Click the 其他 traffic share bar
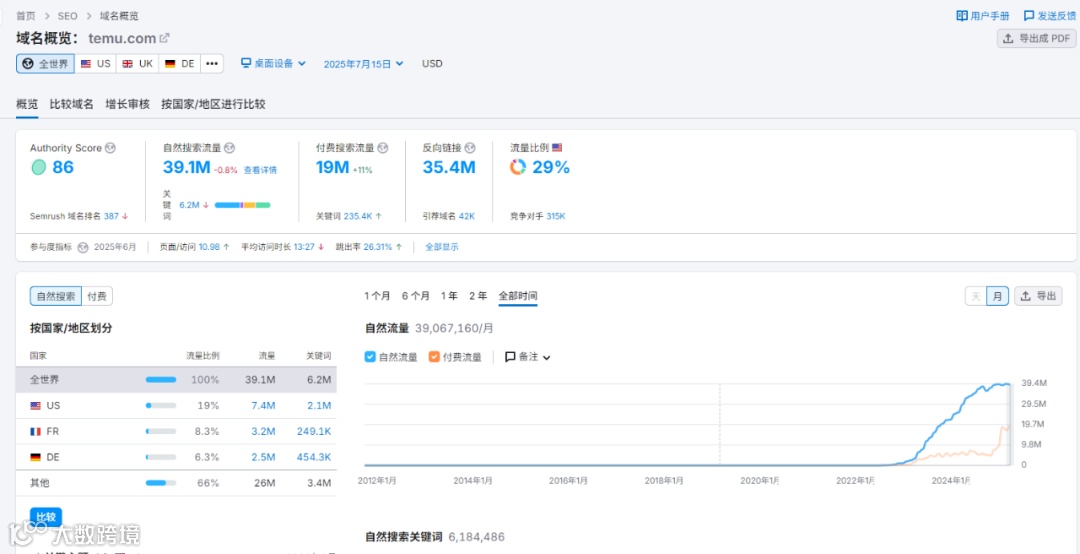Viewport: 1080px width, 554px height. (x=160, y=484)
